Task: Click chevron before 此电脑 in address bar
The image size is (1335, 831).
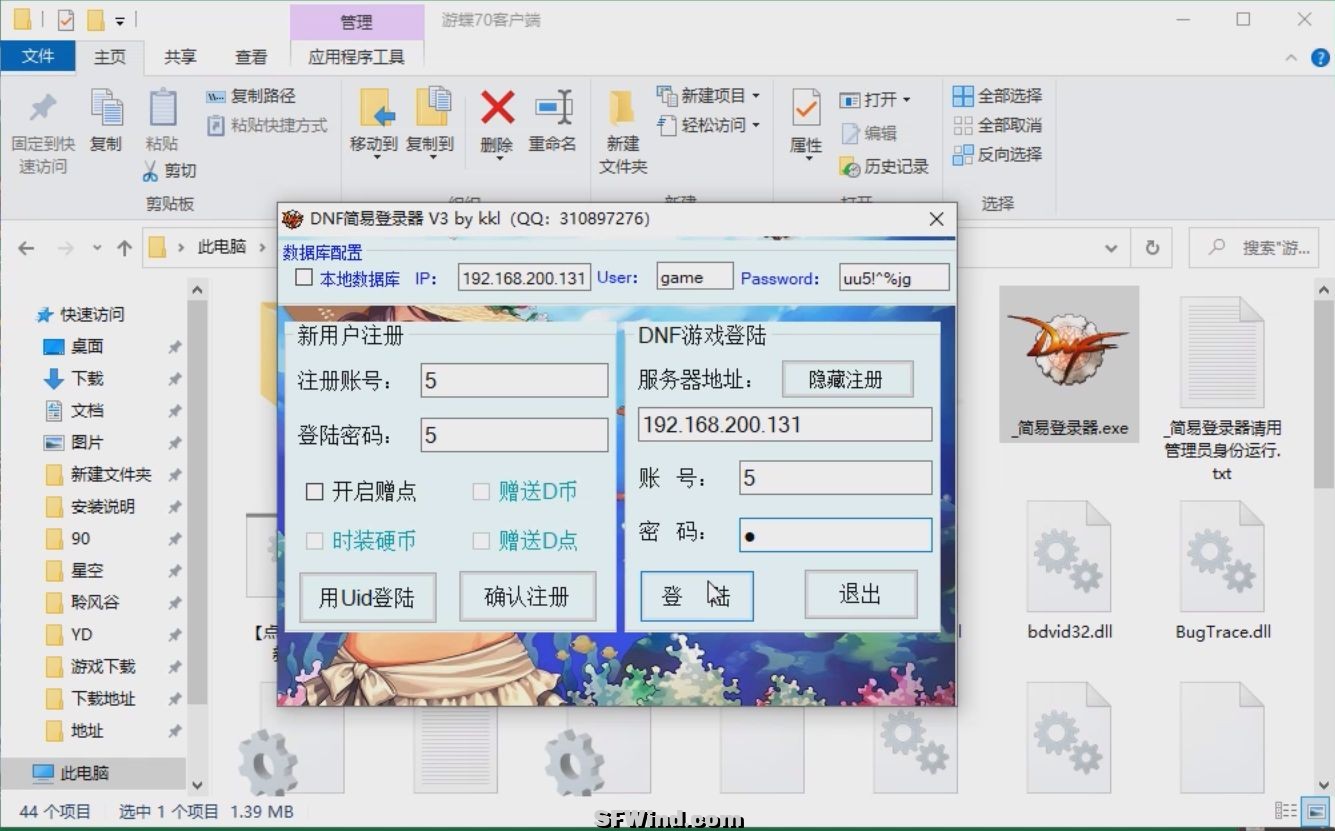Action: 181,248
